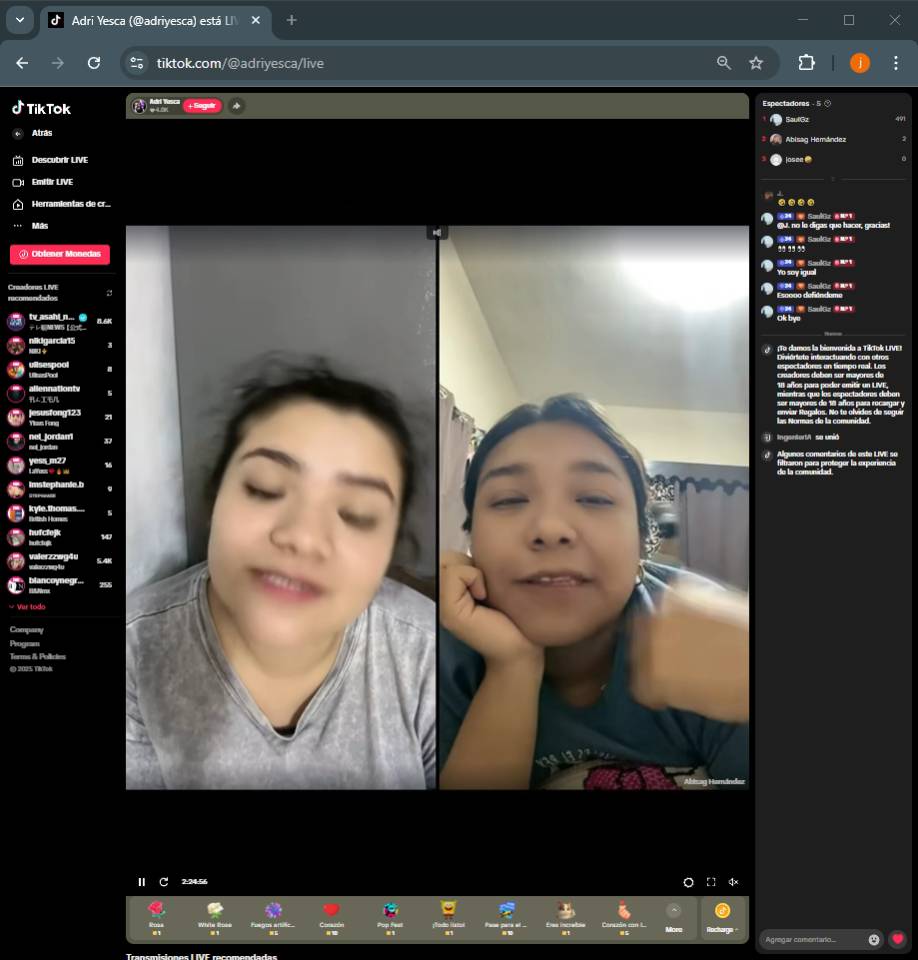Viewport: 918px width, 960px height.
Task: Toggle theater mode icon in player controls
Action: (x=688, y=882)
